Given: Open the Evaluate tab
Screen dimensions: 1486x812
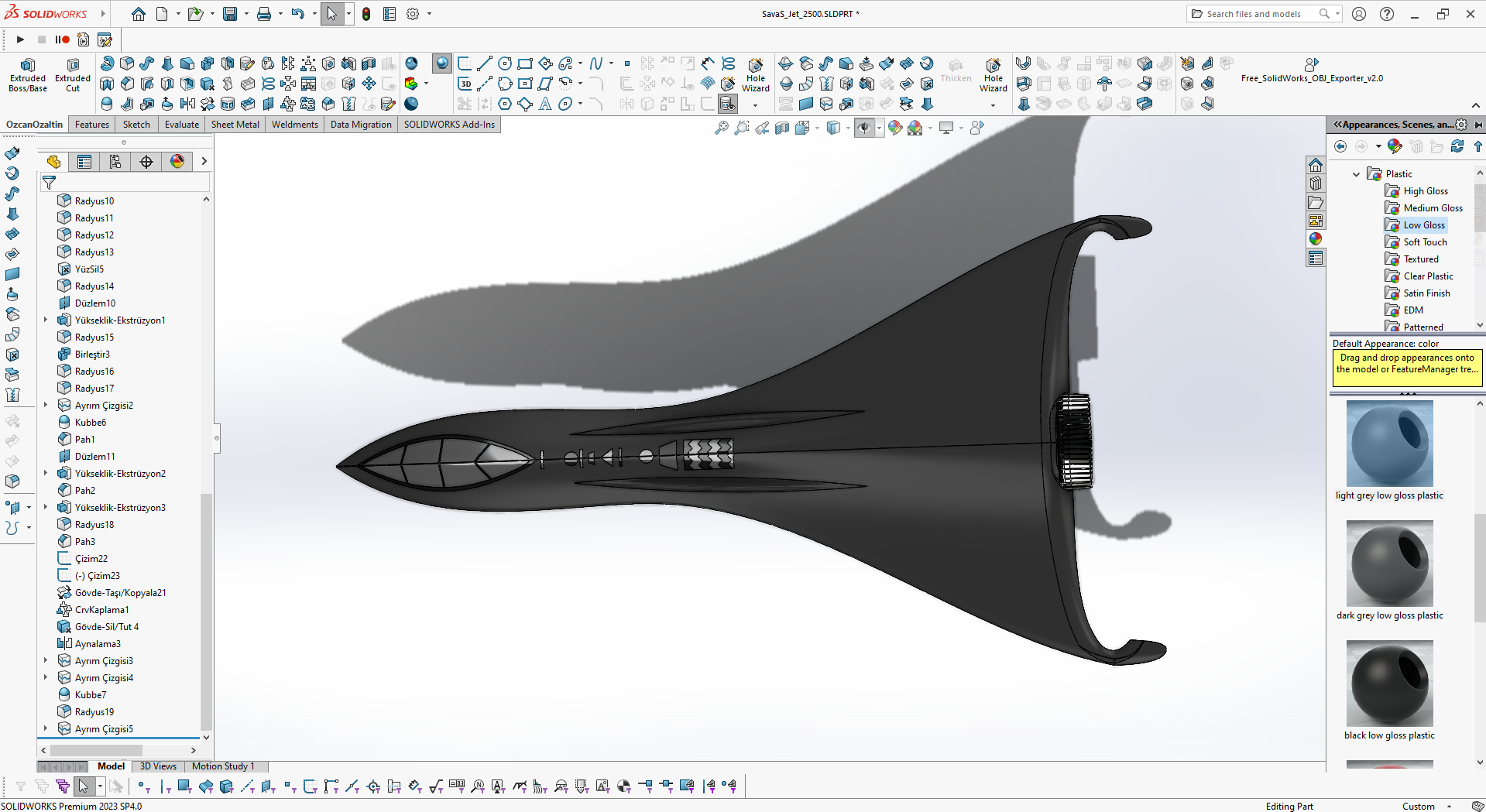Looking at the screenshot, I should [x=182, y=125].
